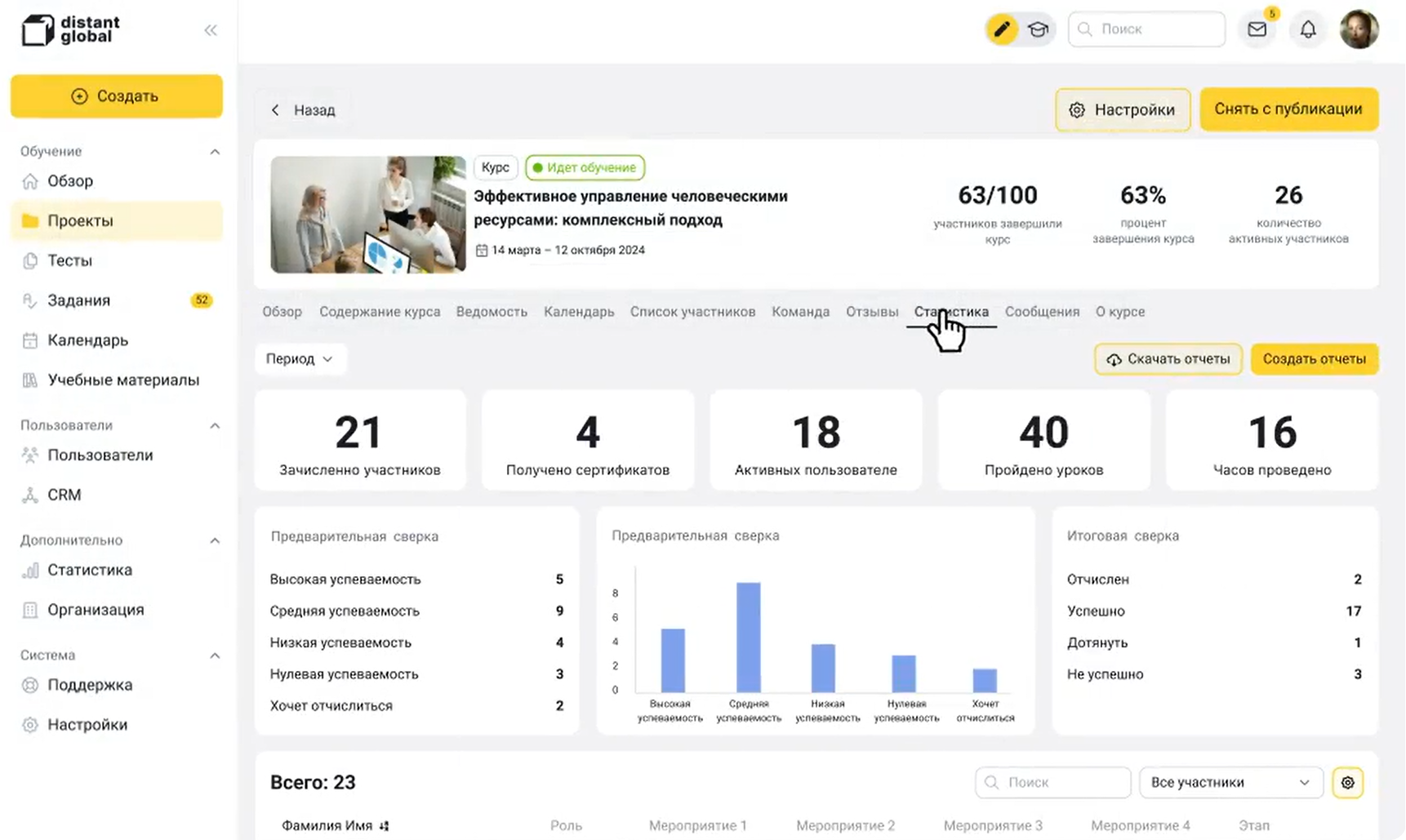Click the Снять с публикации button
1406x840 pixels.
(x=1288, y=109)
